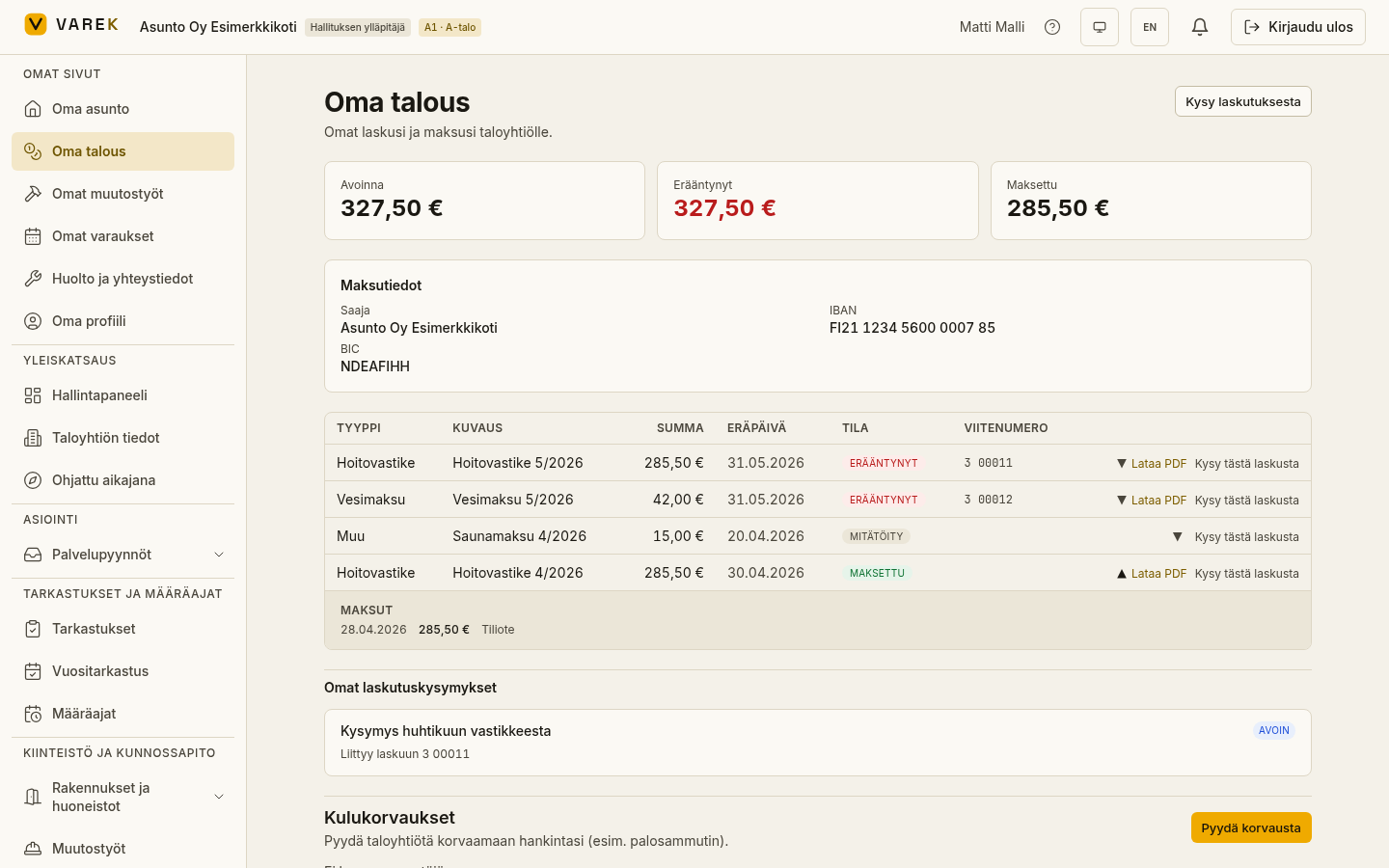Viewport: 1389px width, 868px height.
Task: Switch language to EN
Action: (x=1150, y=27)
